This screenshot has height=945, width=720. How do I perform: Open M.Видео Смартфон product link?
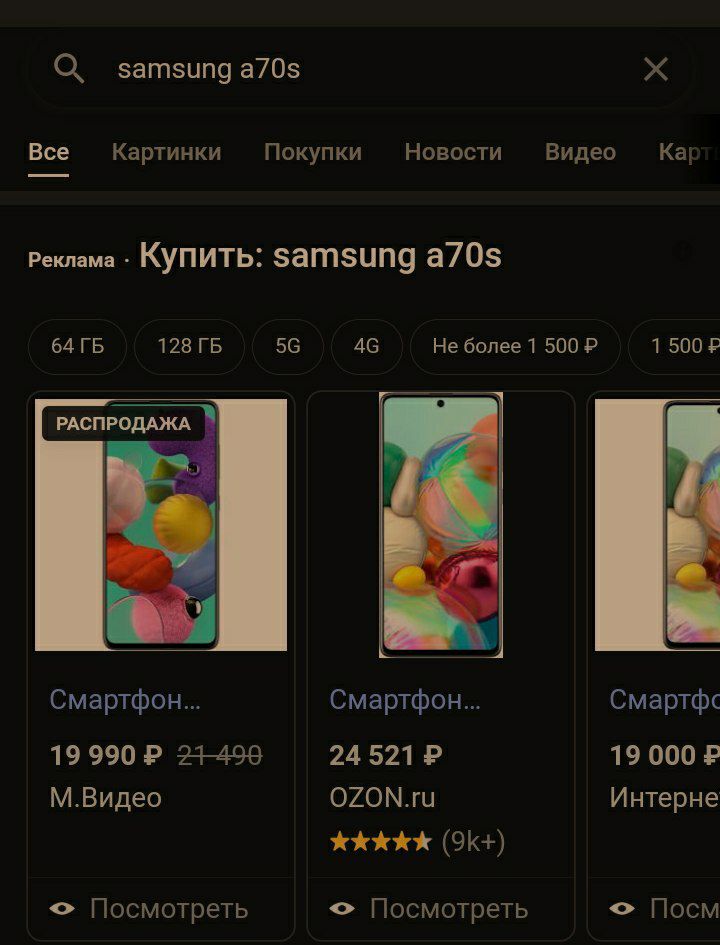tap(125, 700)
